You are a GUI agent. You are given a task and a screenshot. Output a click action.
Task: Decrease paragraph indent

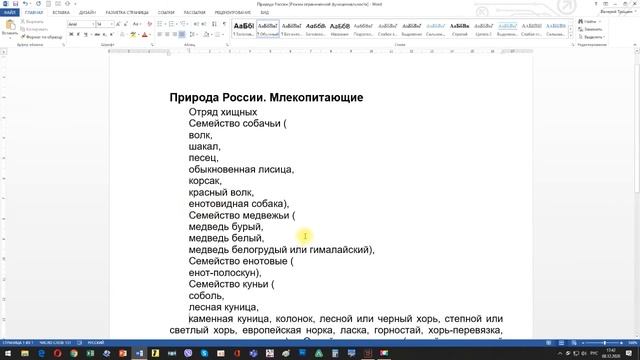click(x=196, y=24)
